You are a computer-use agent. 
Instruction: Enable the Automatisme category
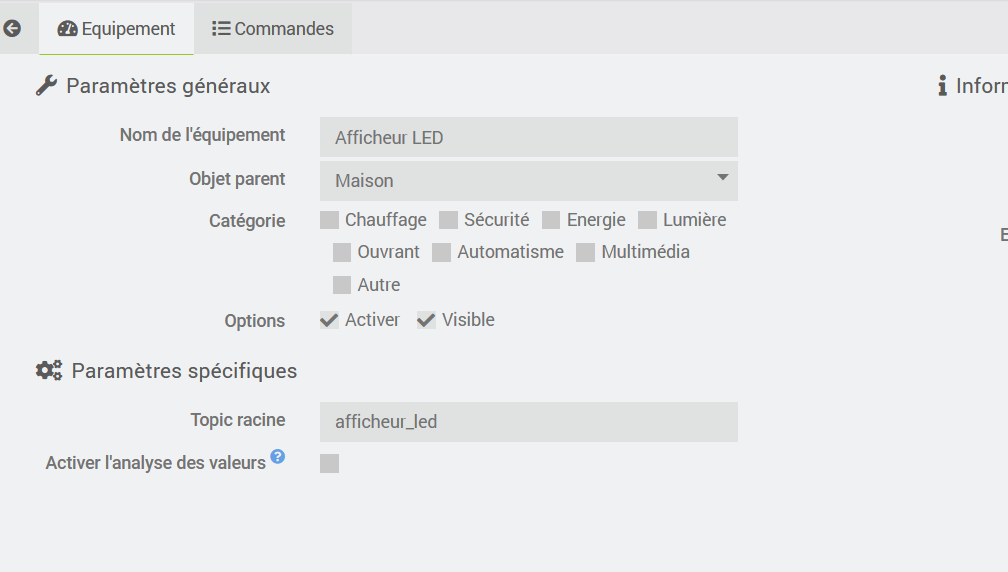[442, 252]
